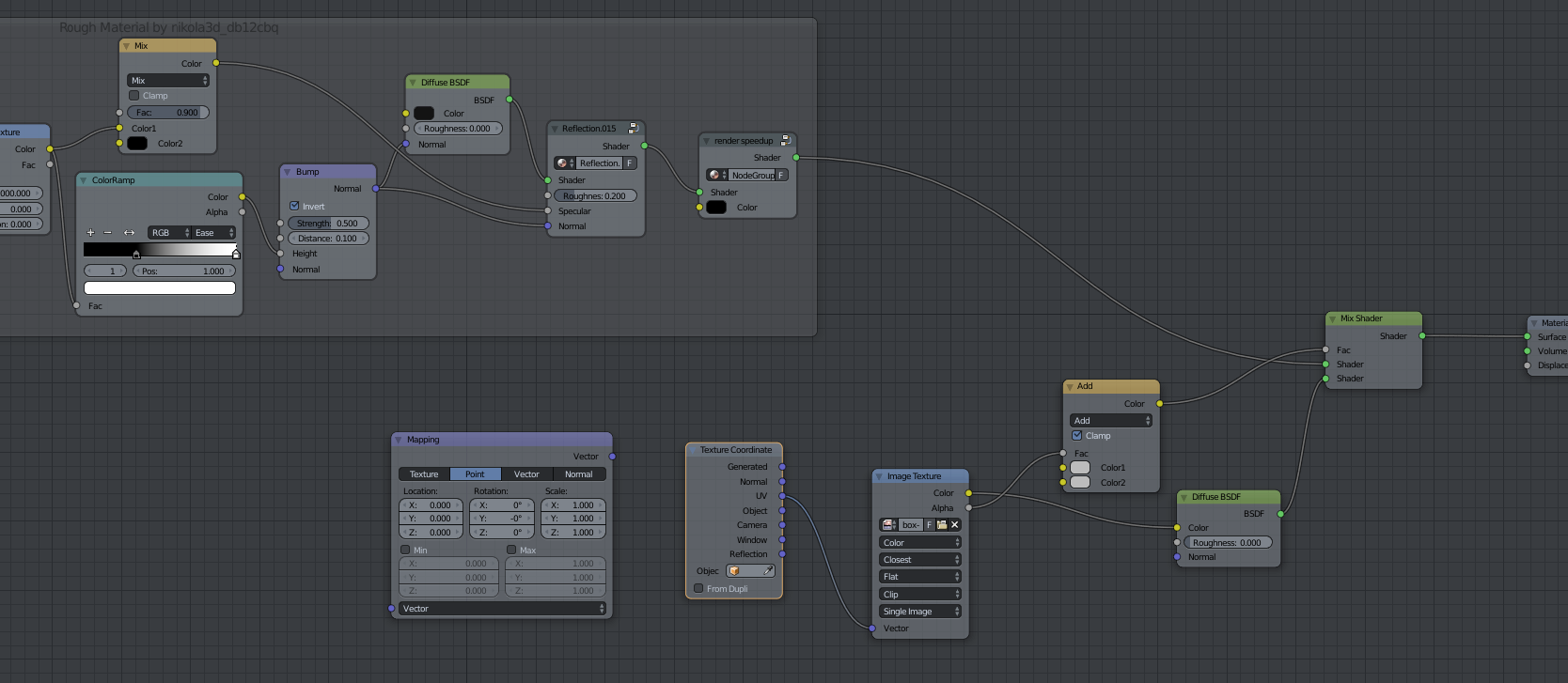Screen dimensions: 1568x683
Task: Select the Texture tab in Mapping
Action: [x=424, y=474]
